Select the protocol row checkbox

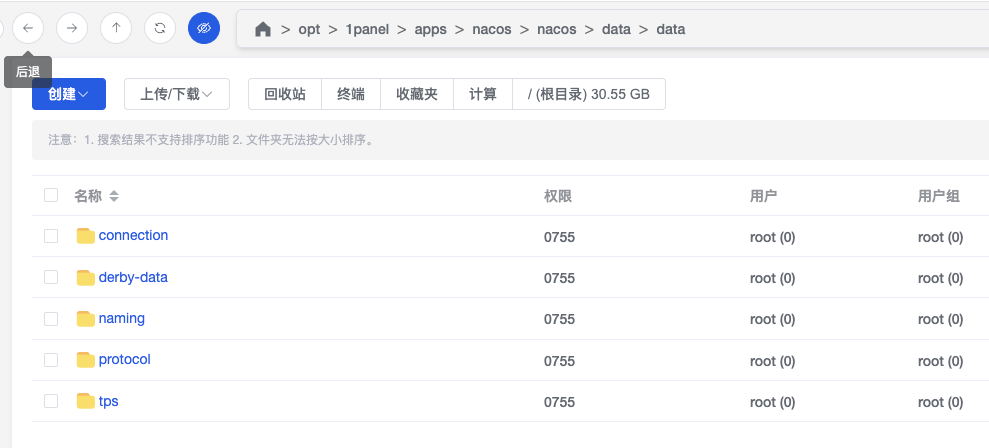[x=51, y=360]
